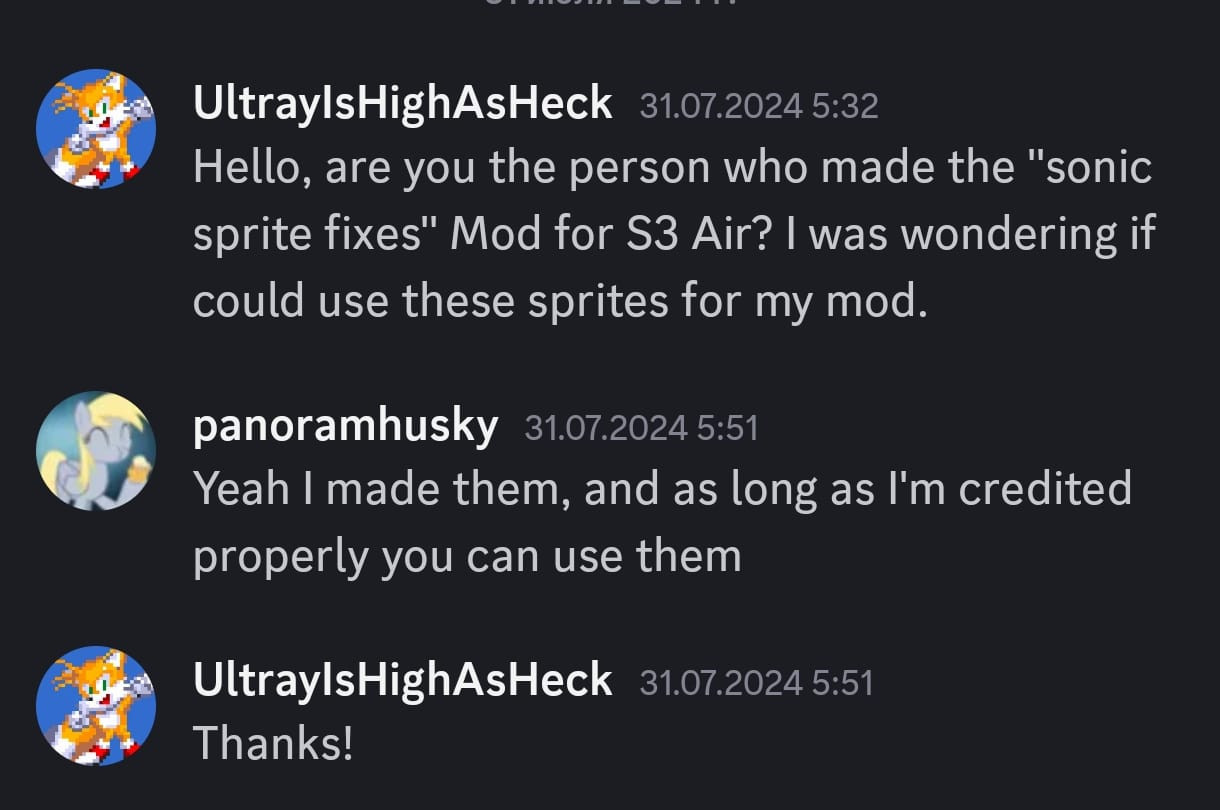Viewport: 1220px width, 810px height.
Task: Click the panoramhusky username
Action: point(345,427)
